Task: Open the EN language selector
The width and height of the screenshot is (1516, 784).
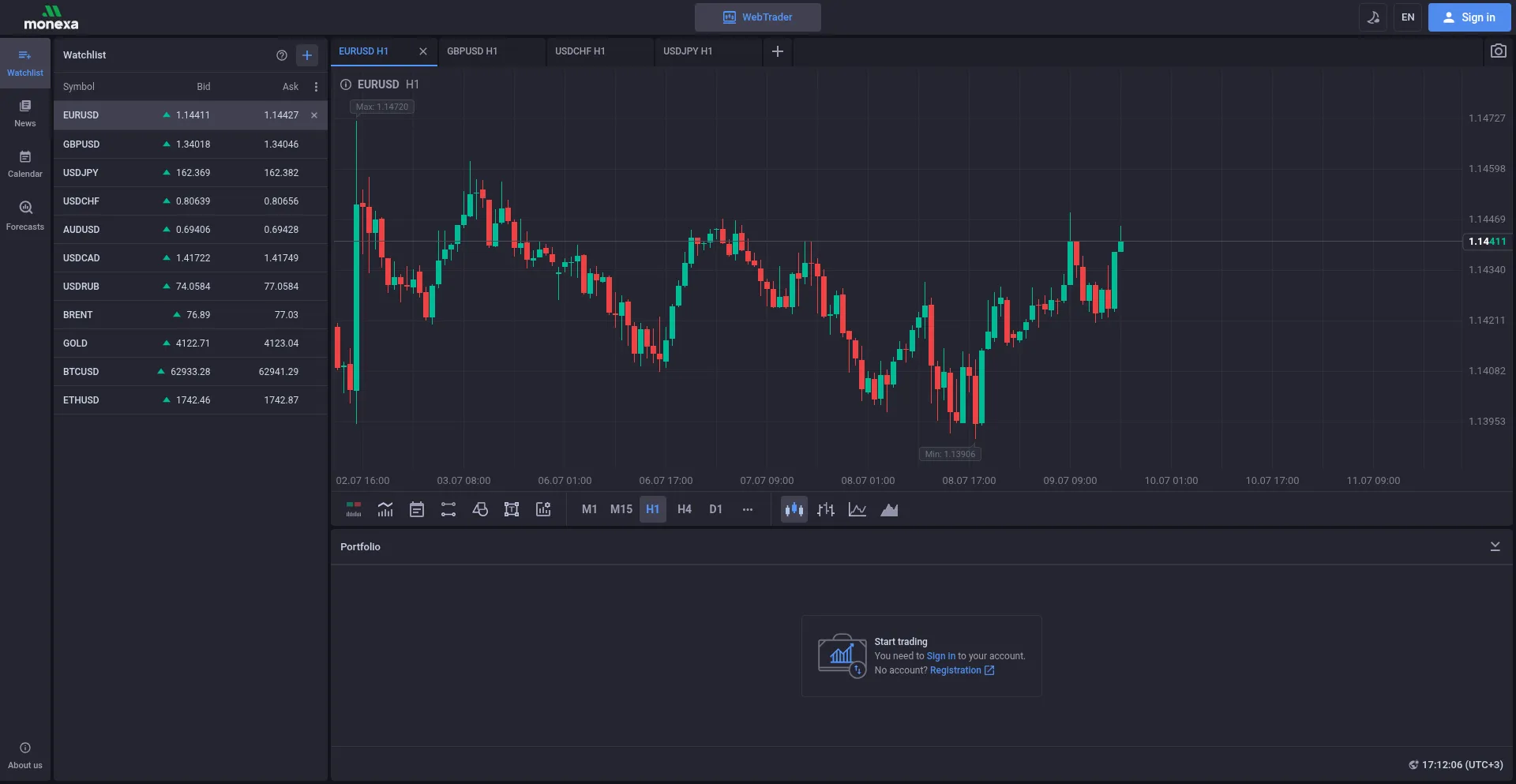Action: (1408, 17)
